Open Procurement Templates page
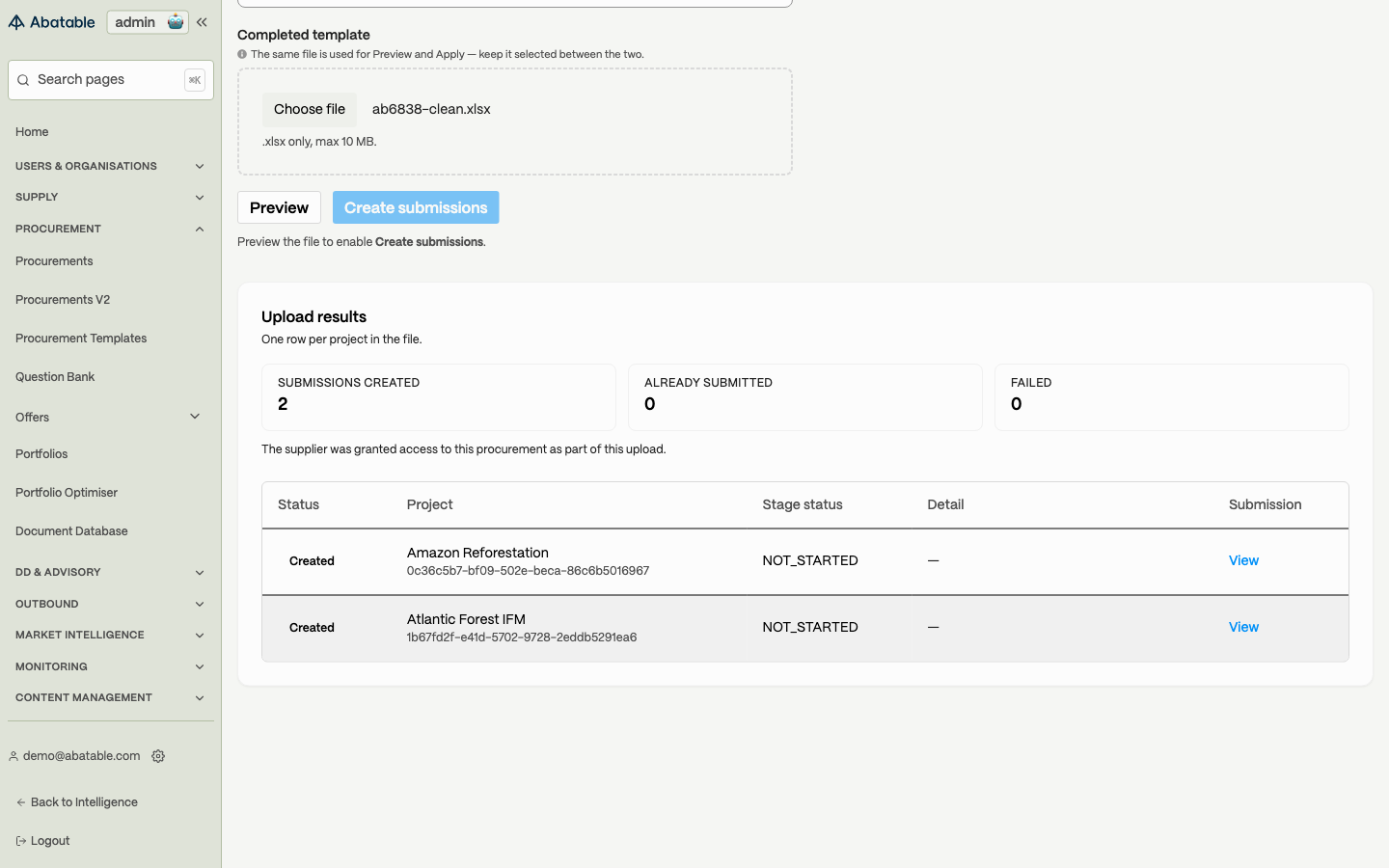Screen dimensions: 1389x868 [81, 339]
